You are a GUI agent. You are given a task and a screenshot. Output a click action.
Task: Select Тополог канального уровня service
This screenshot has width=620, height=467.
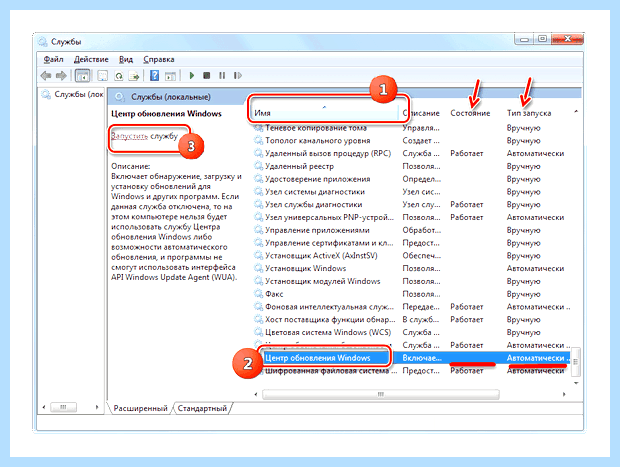pos(318,140)
